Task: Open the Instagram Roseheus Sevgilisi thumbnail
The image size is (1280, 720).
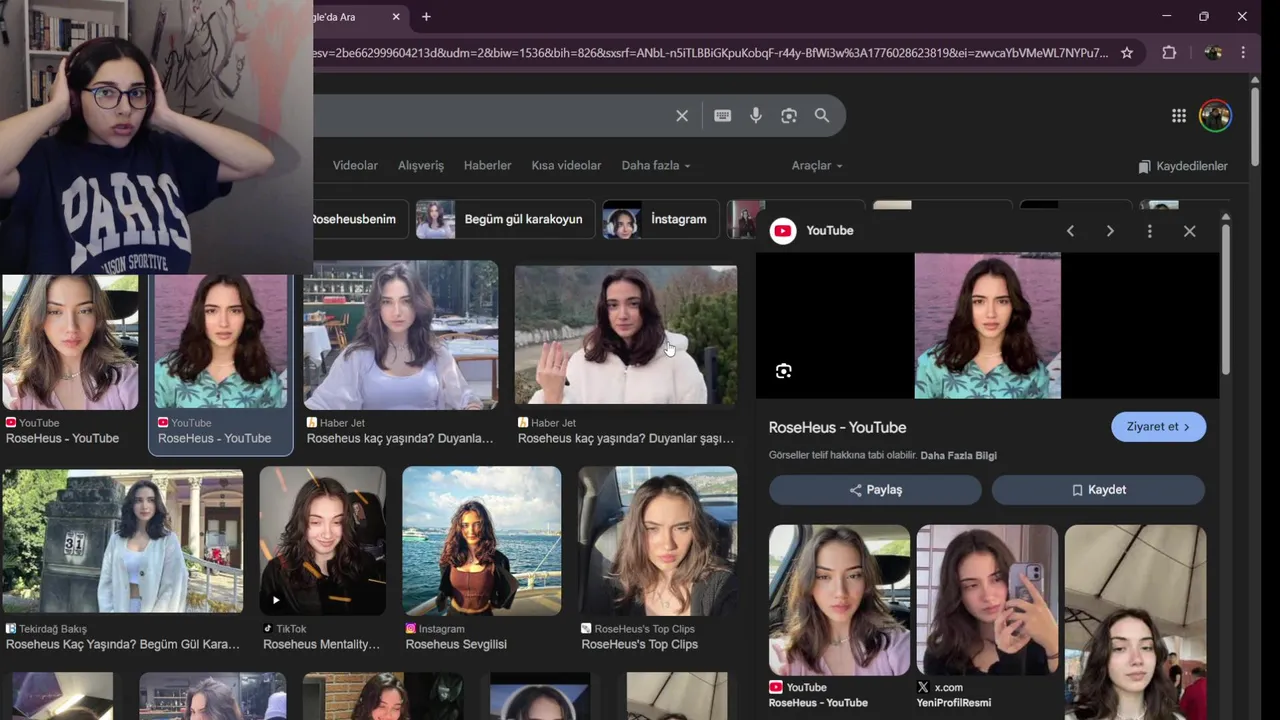Action: click(481, 541)
